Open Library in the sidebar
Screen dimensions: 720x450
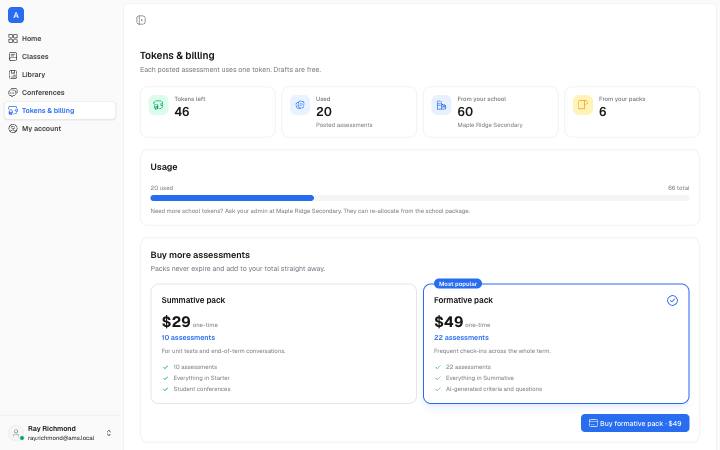[60, 74]
